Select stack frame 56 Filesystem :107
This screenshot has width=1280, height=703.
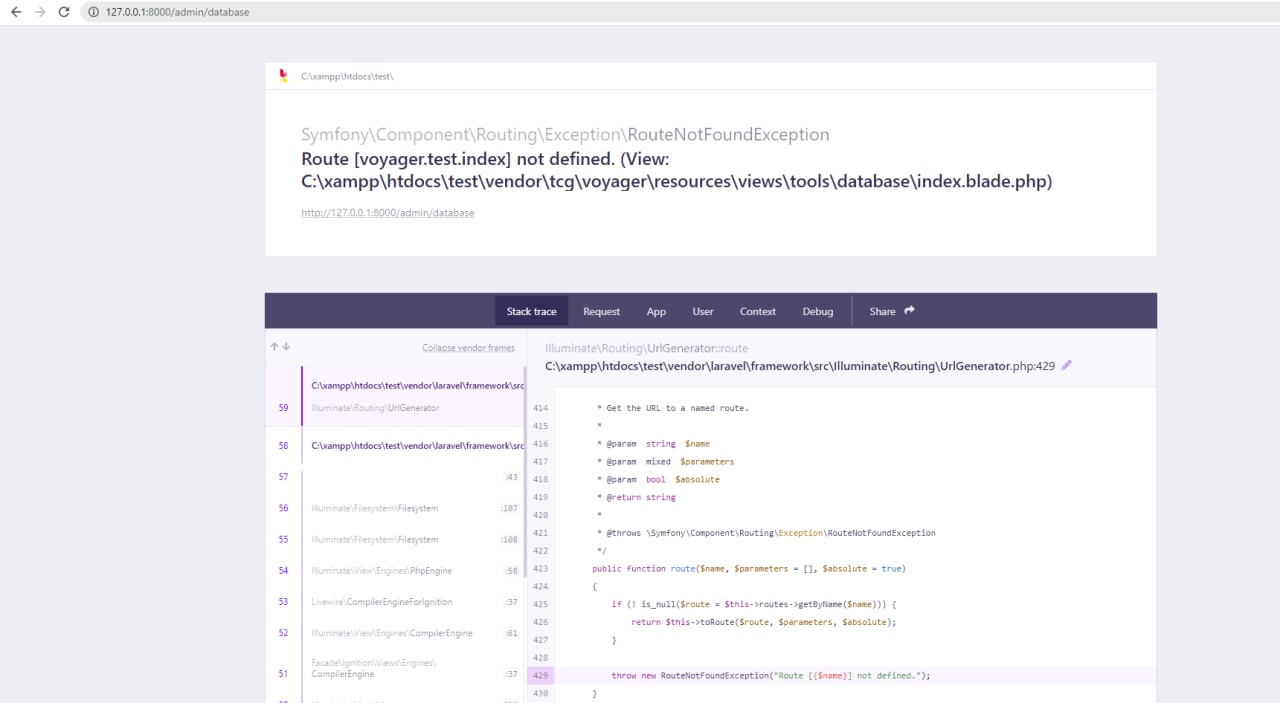click(x=395, y=508)
